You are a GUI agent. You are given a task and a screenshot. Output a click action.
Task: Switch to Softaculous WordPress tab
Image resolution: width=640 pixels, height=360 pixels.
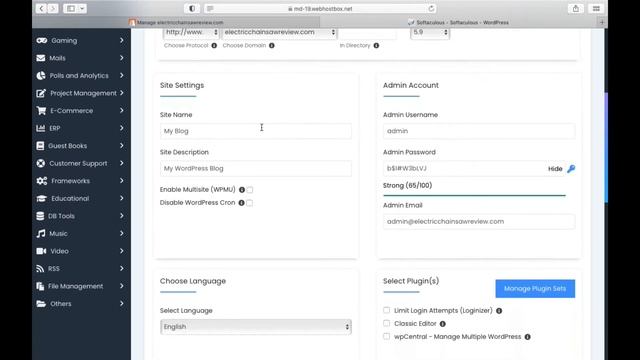[x=459, y=22]
